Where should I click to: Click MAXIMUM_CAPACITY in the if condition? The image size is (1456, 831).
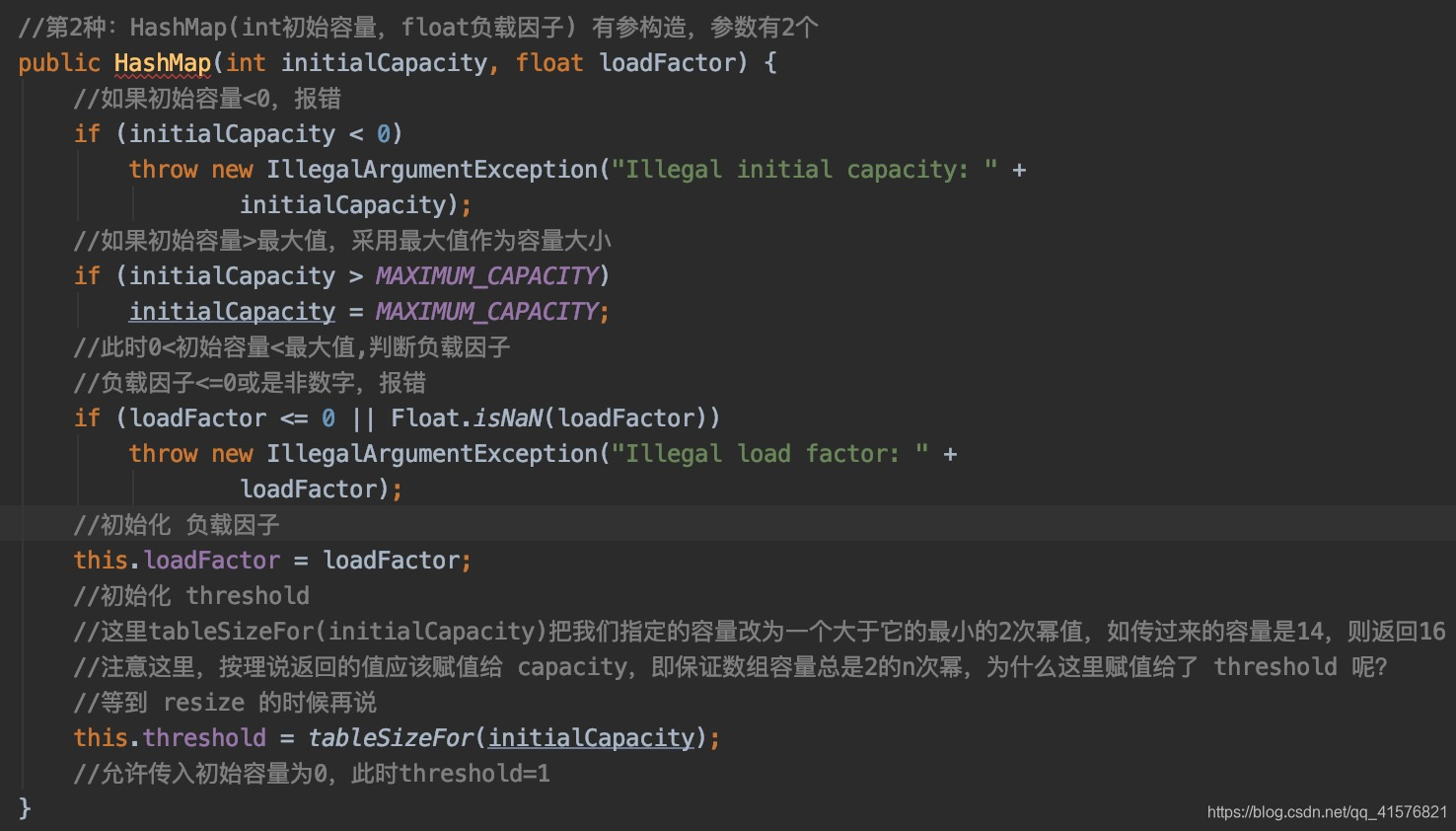tap(487, 276)
